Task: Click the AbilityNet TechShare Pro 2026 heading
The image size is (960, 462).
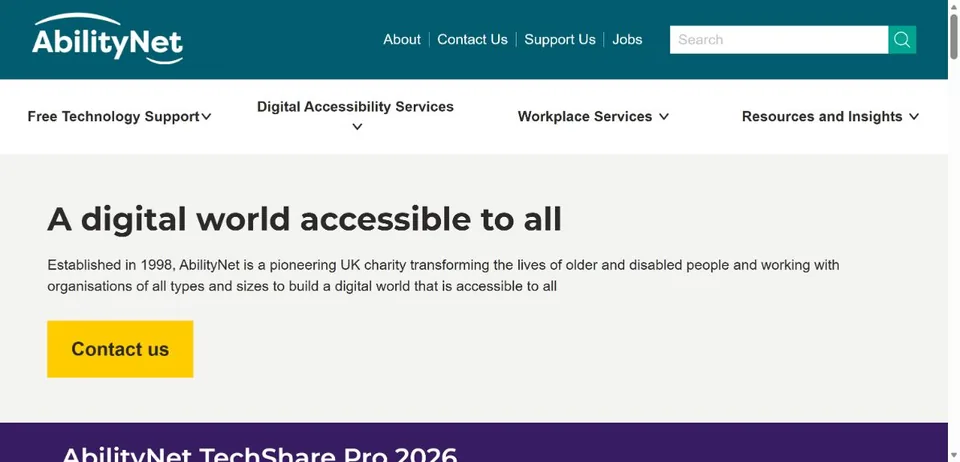Action: point(260,455)
